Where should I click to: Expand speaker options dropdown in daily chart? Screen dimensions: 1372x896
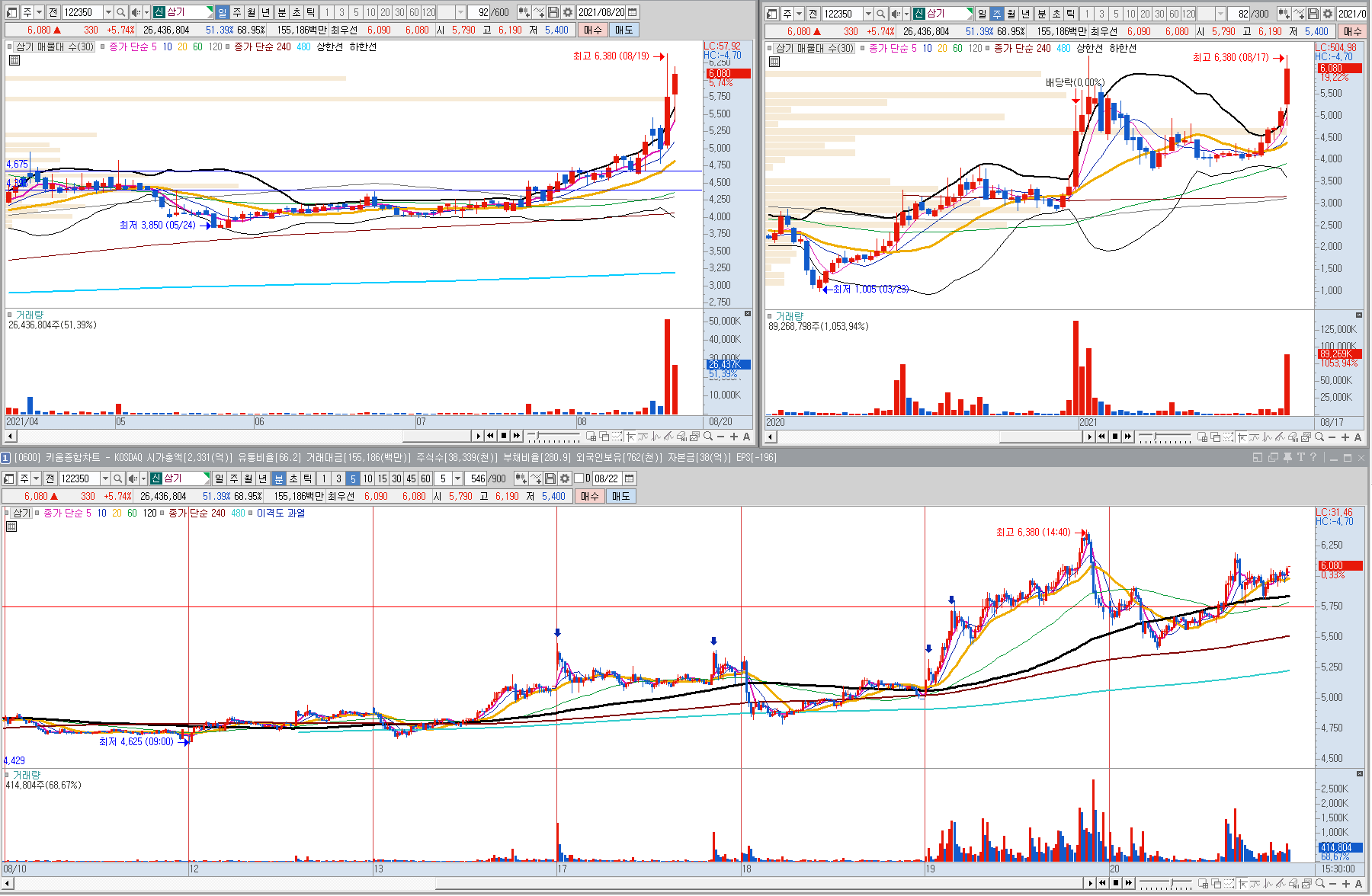click(146, 12)
